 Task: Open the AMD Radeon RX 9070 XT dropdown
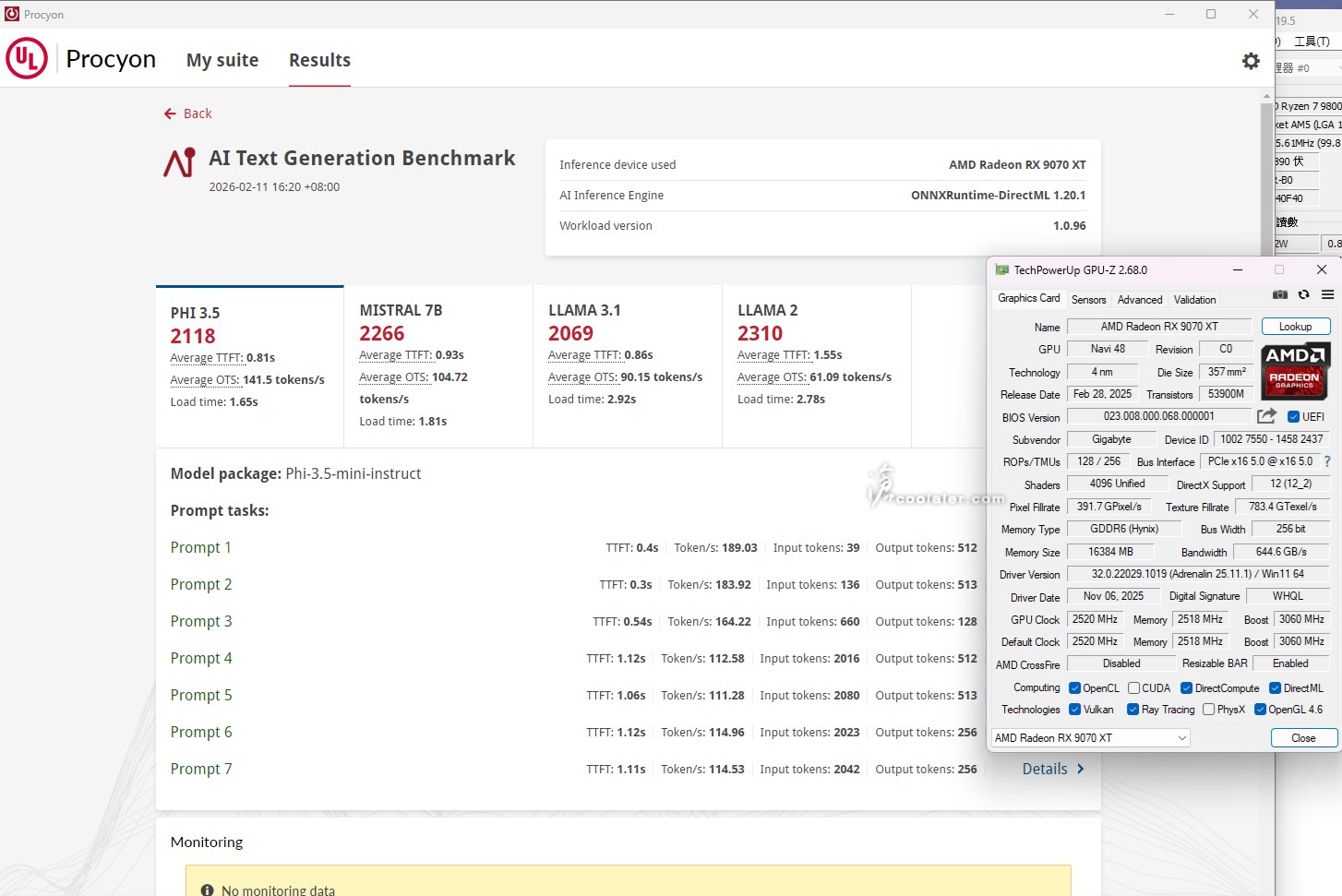(x=1090, y=738)
